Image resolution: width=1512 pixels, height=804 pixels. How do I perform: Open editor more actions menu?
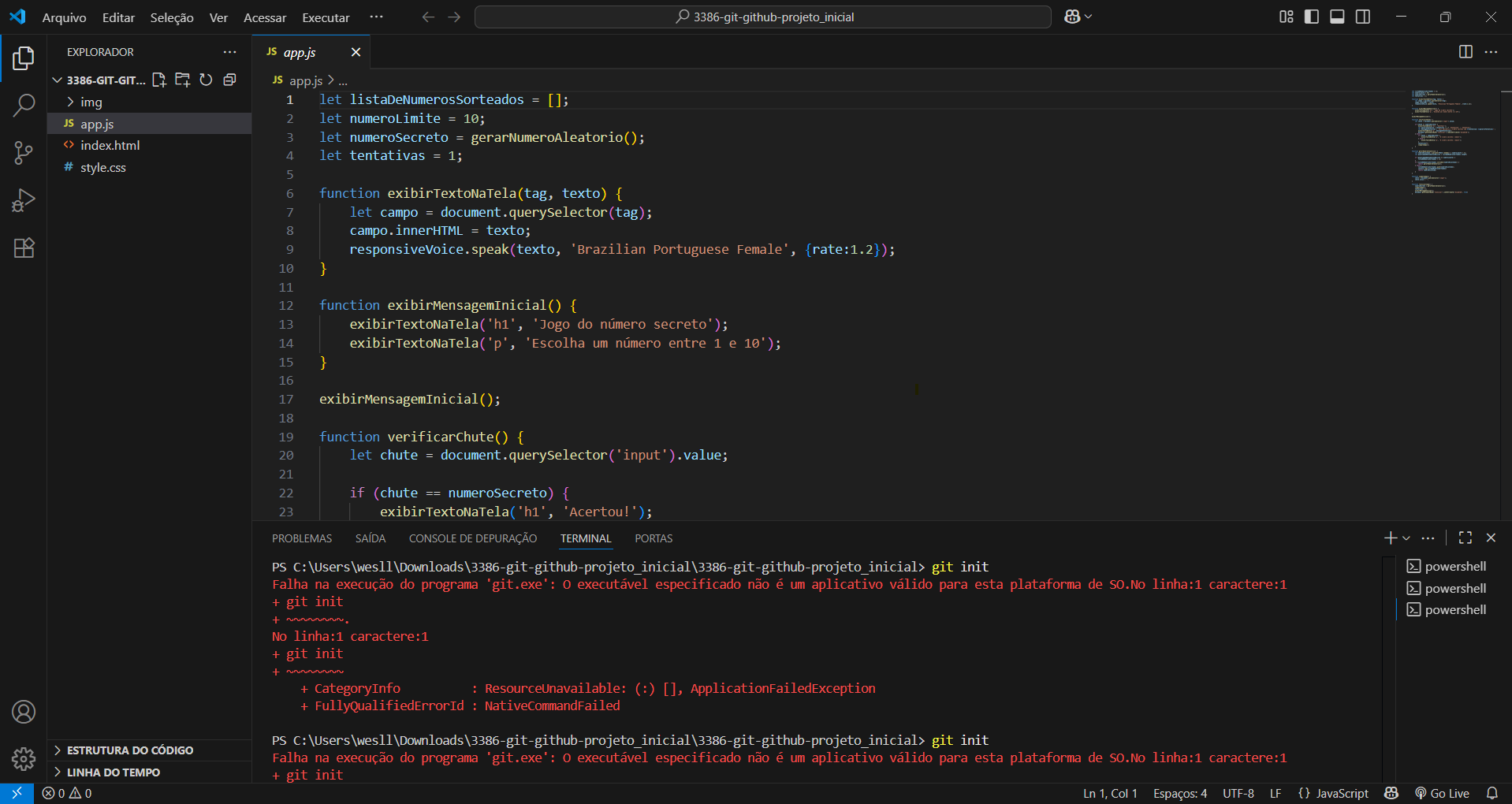point(1491,52)
